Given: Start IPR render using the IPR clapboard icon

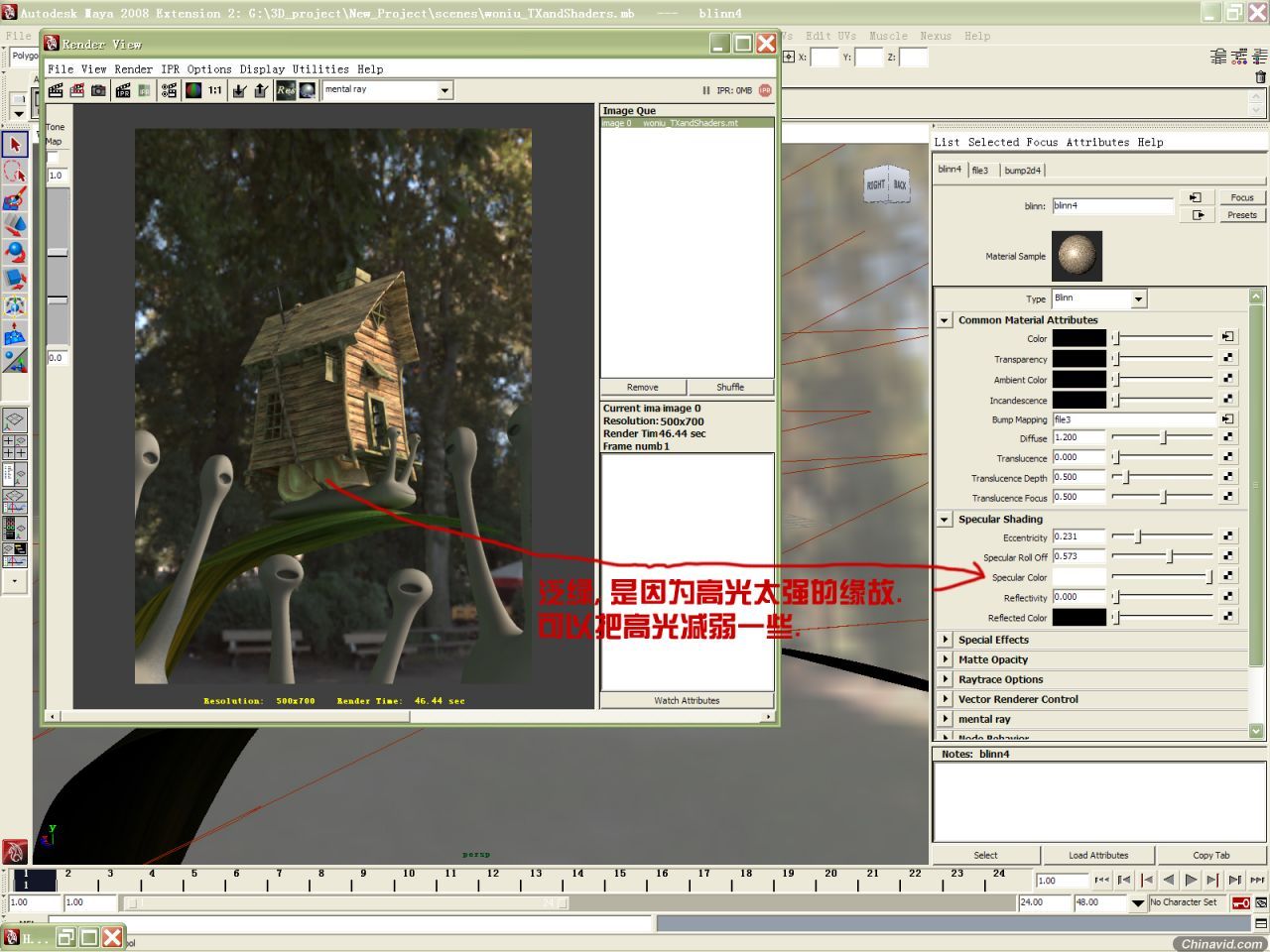Looking at the screenshot, I should (x=123, y=90).
